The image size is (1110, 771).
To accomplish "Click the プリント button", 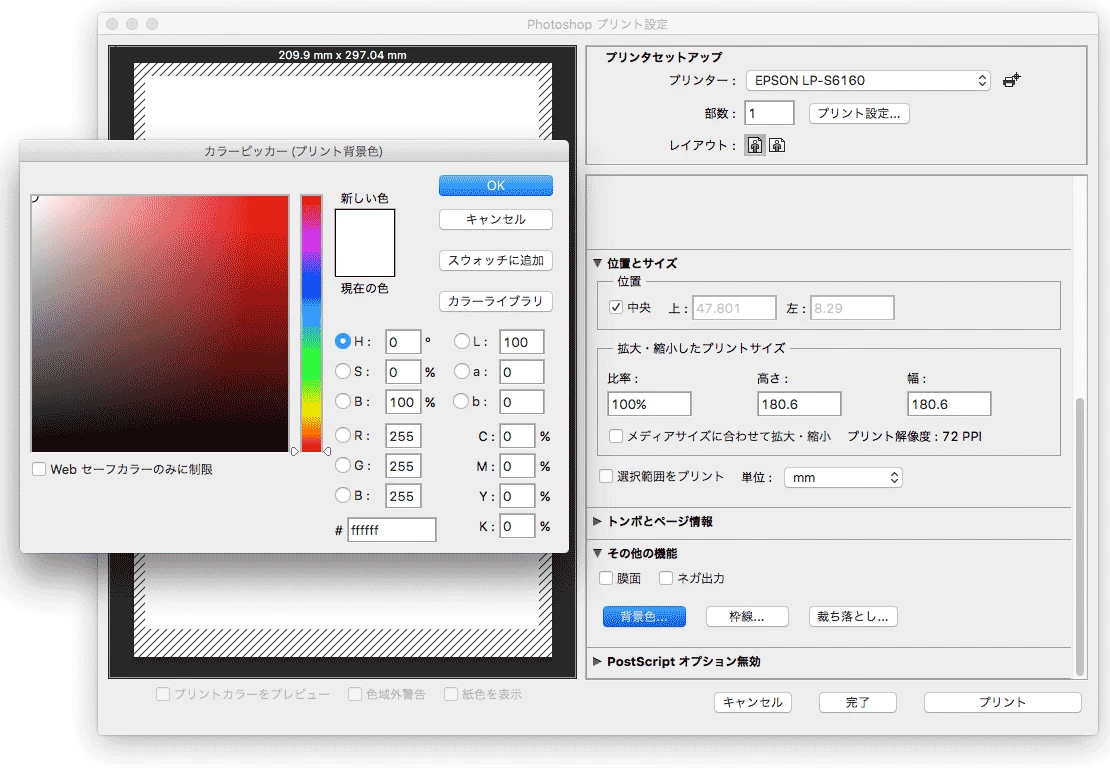I will (1002, 702).
